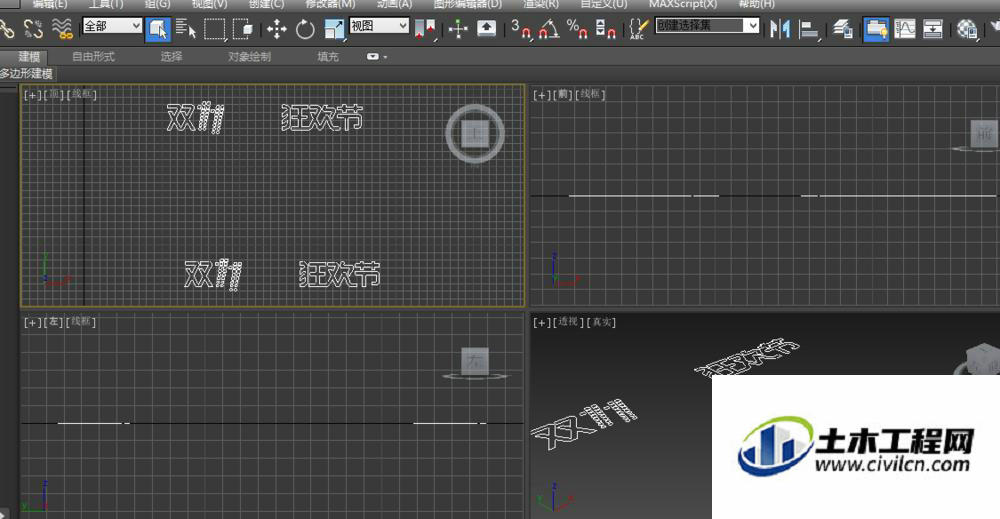Switch to the 选择 ribbon tab
This screenshot has width=1000, height=519.
(172, 57)
